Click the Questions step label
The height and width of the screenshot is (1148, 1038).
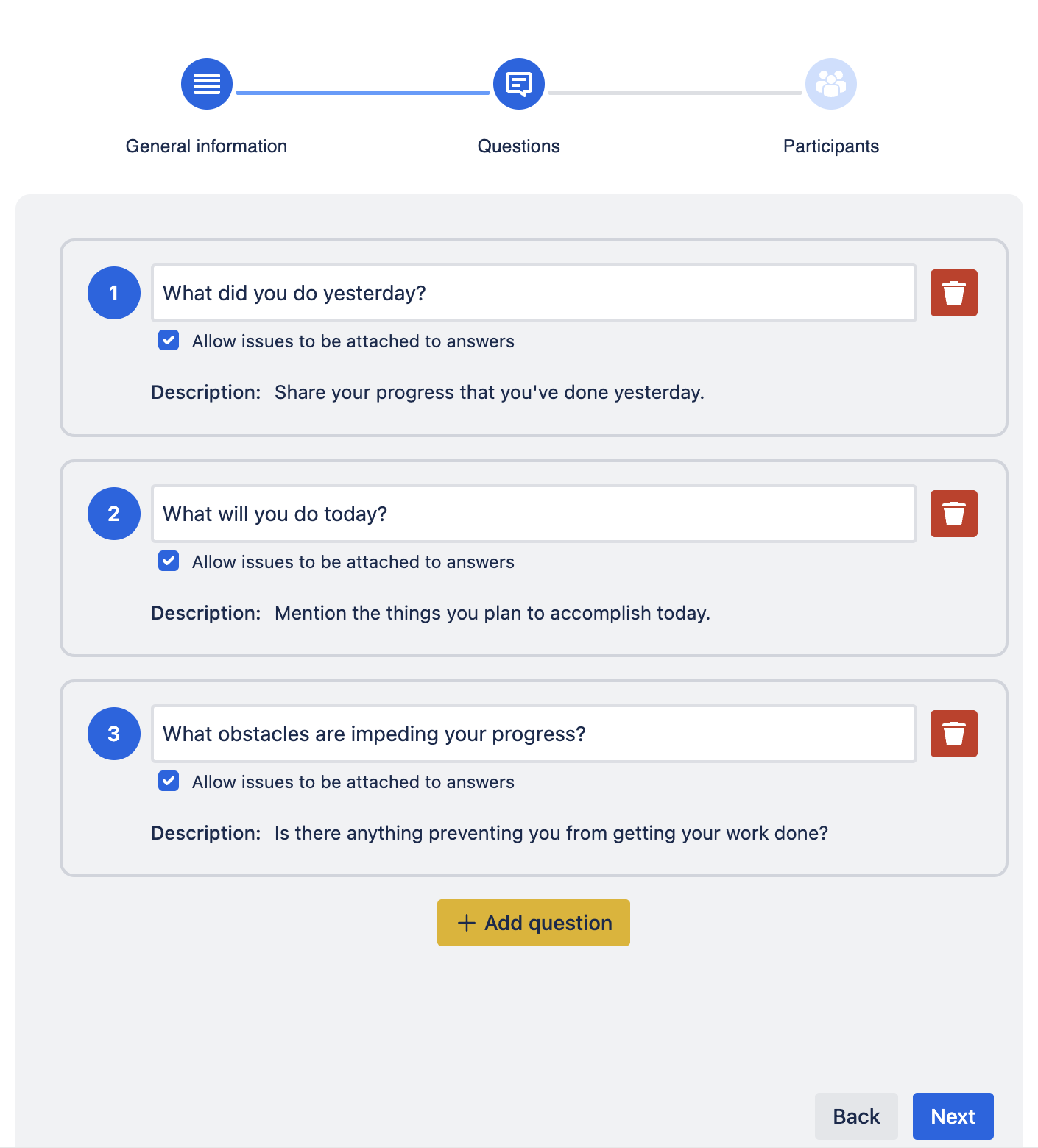pos(518,146)
